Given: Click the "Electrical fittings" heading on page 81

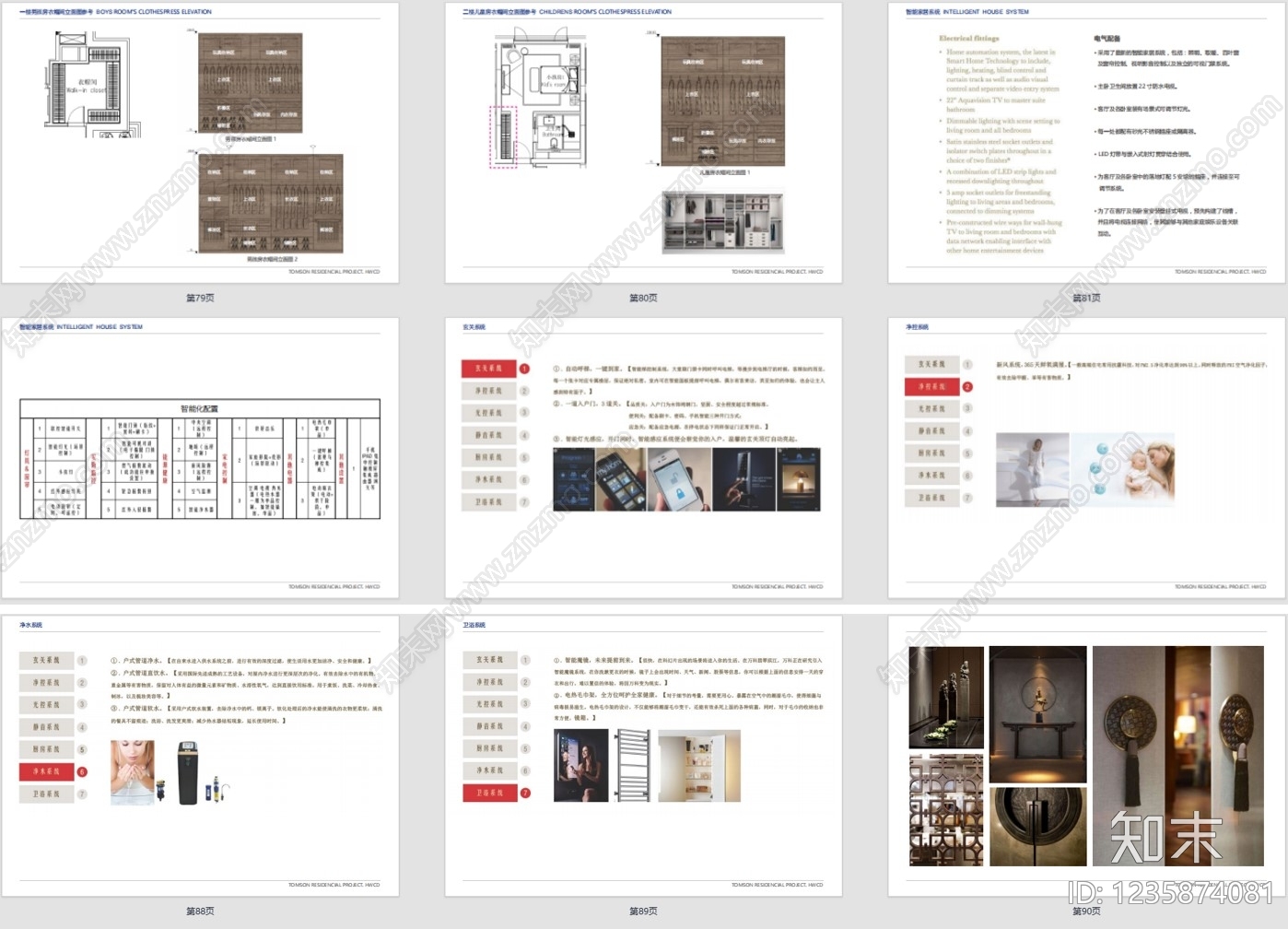Looking at the screenshot, I should 968,39.
